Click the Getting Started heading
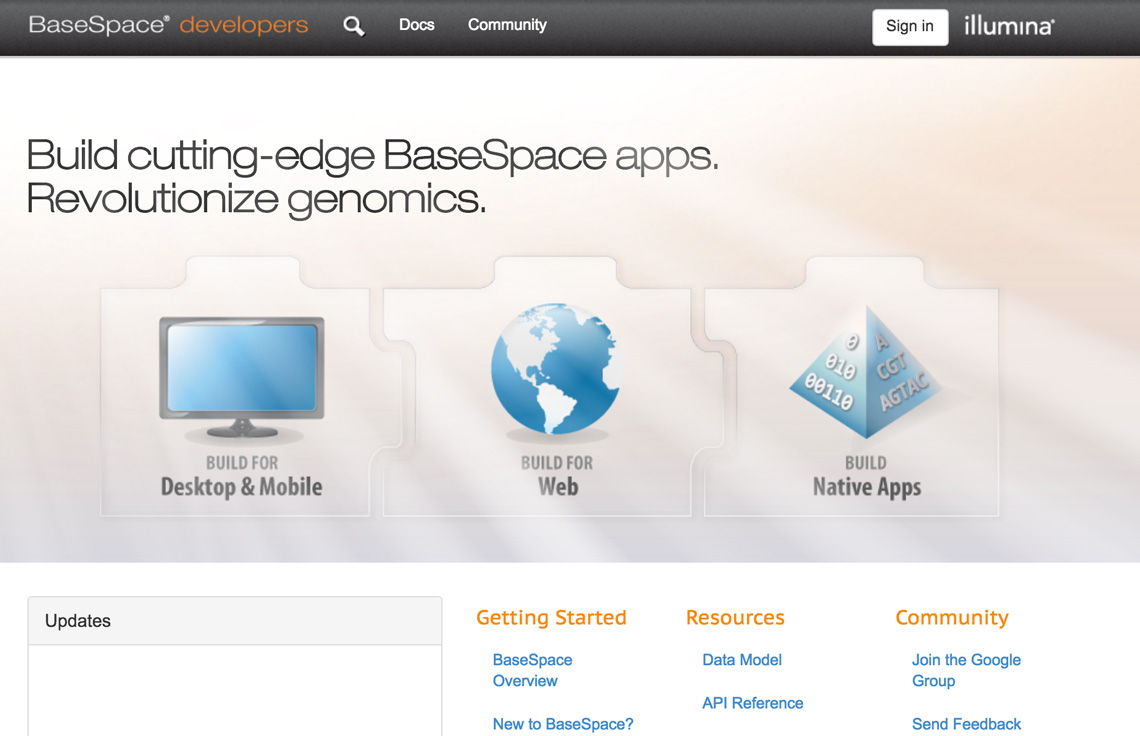The width and height of the screenshot is (1140, 736). 551,618
